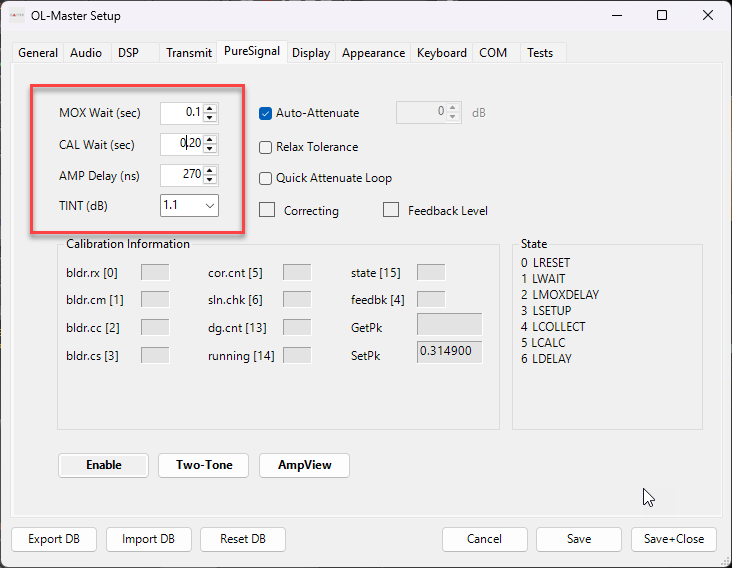Click state entry '4 LCOLLECT'
Viewport: 732px width, 568px height.
pyautogui.click(x=553, y=327)
